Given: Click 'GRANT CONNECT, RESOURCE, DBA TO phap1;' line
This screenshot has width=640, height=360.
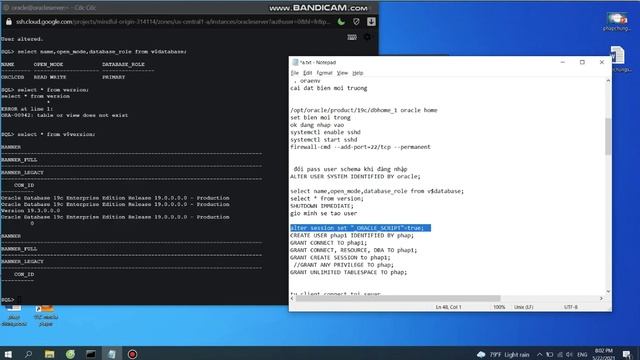Looking at the screenshot, I should click(x=353, y=250).
